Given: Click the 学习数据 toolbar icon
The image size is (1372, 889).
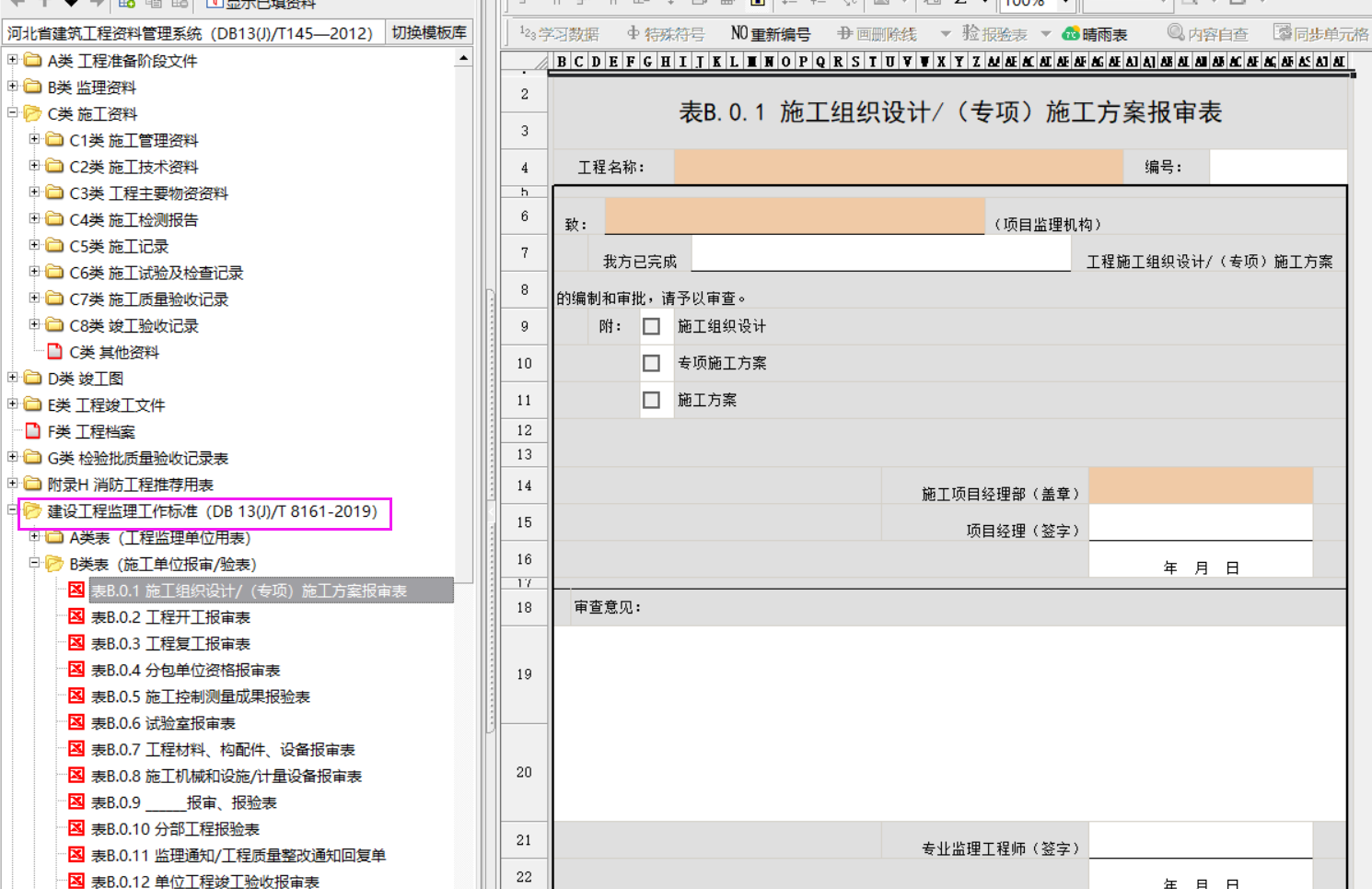Looking at the screenshot, I should point(559,34).
